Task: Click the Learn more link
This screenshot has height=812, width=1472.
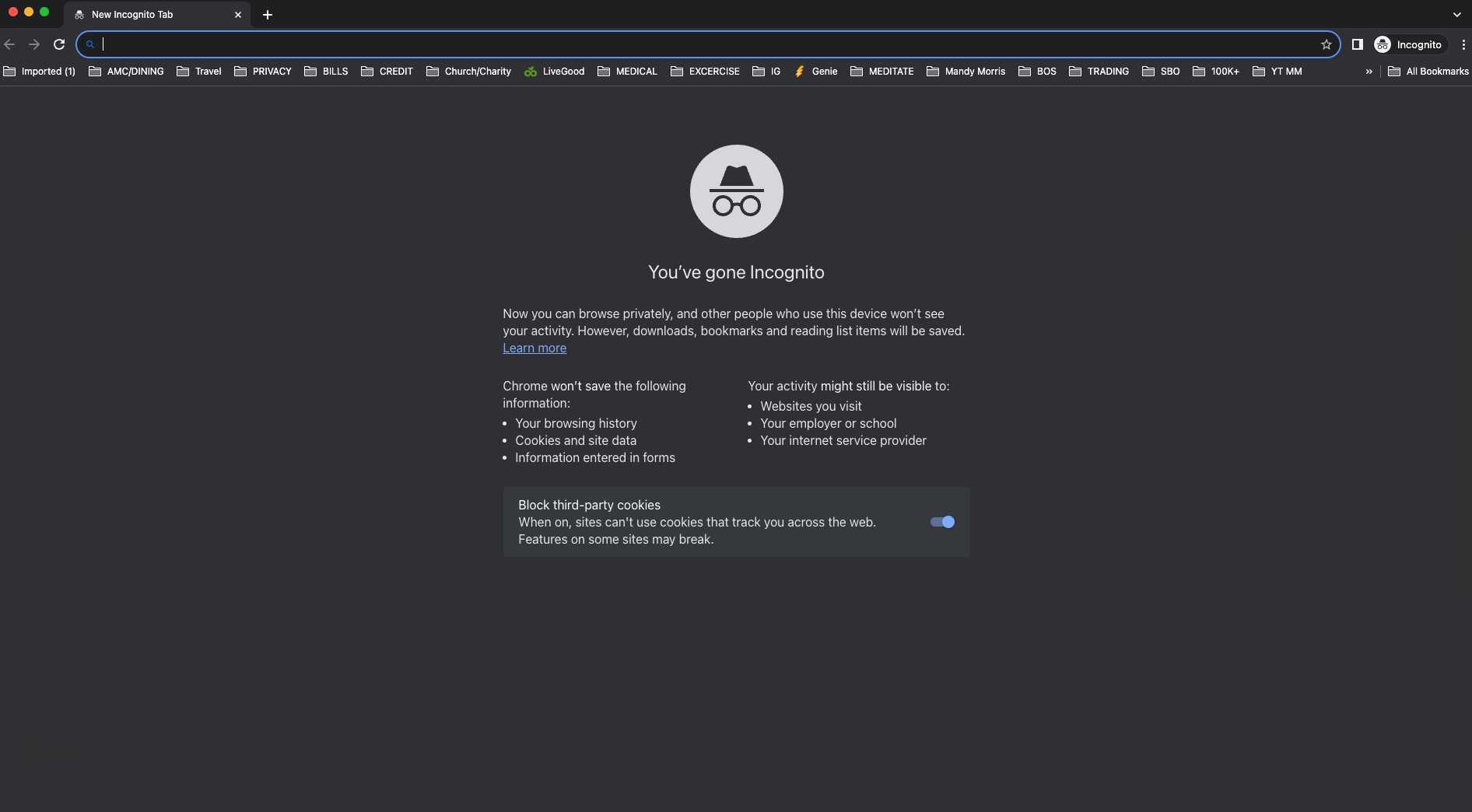Action: tap(534, 348)
